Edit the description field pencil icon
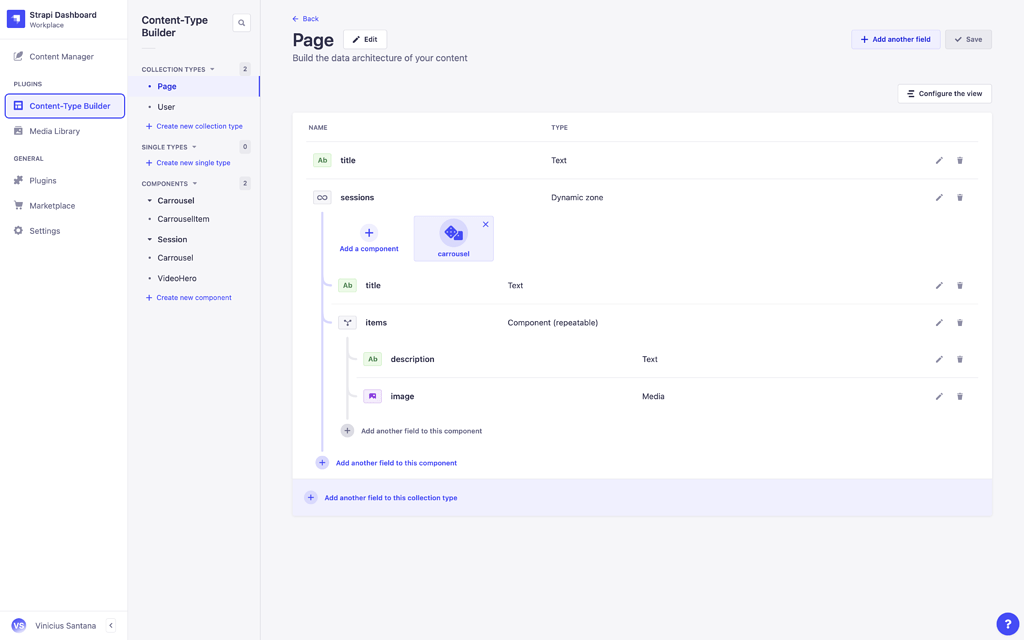The image size is (1024, 640). point(939,360)
